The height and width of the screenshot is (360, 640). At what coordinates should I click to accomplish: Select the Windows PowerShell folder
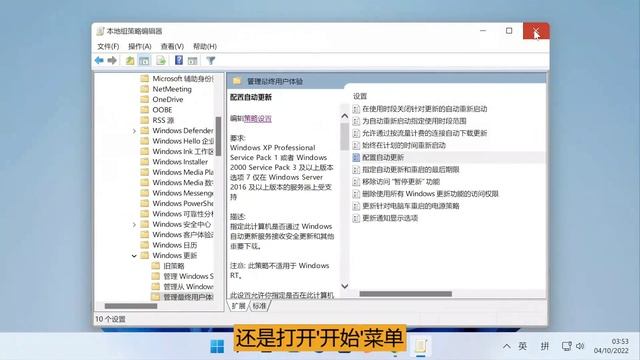(183, 203)
